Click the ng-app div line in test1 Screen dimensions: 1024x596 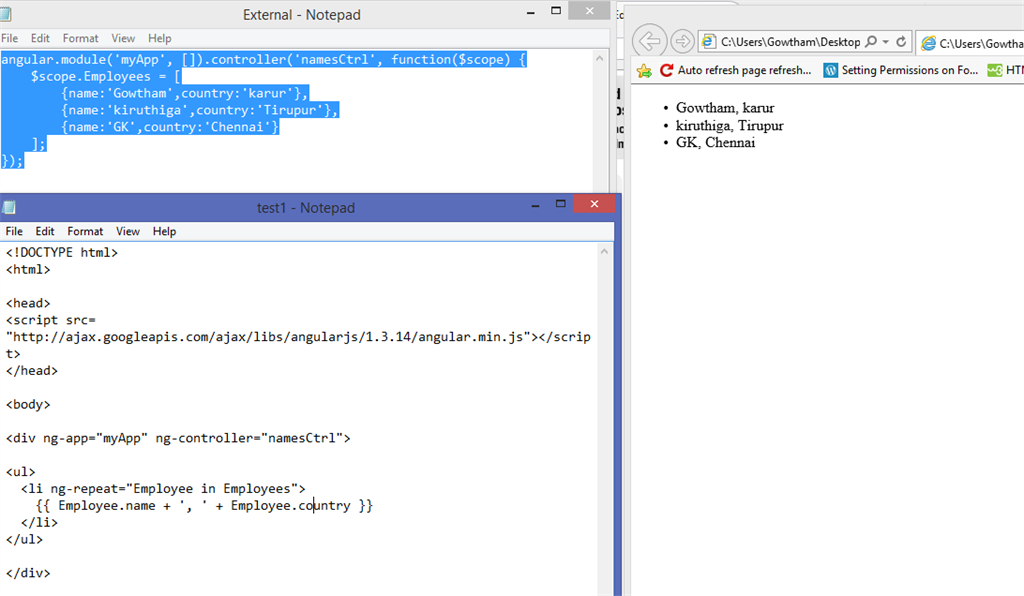178,438
